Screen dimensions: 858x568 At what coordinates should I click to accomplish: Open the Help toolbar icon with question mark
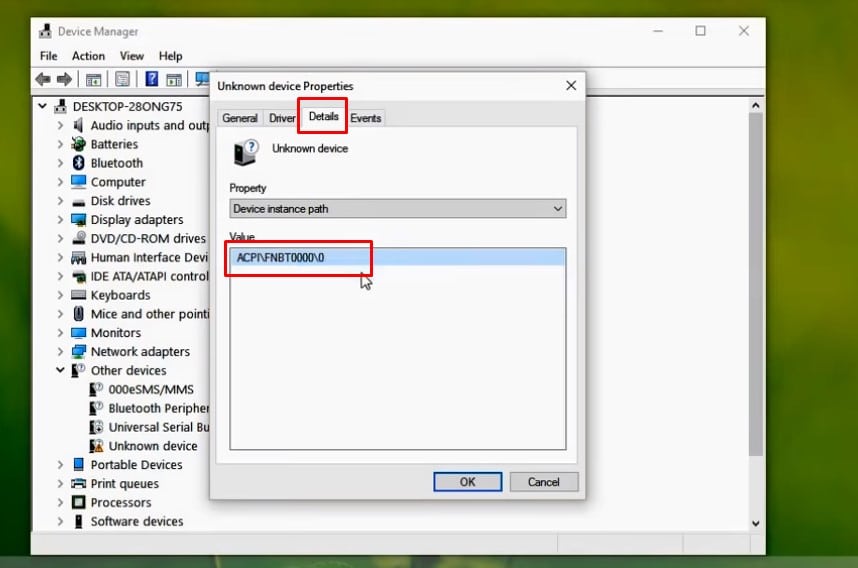(x=152, y=79)
